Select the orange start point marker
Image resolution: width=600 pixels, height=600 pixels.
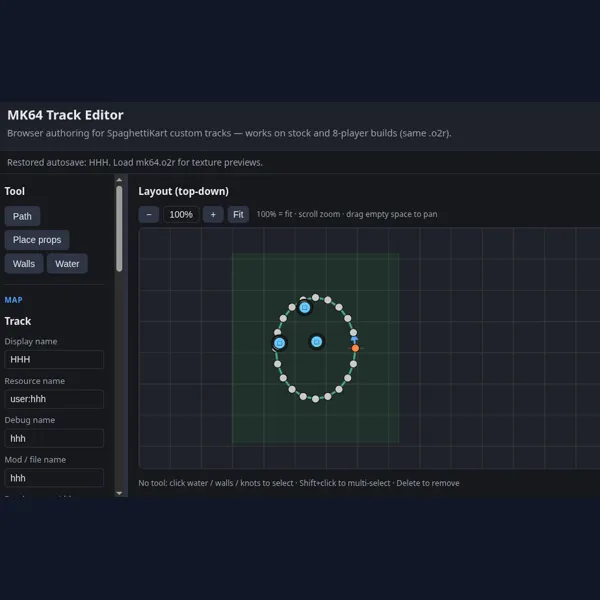355,348
